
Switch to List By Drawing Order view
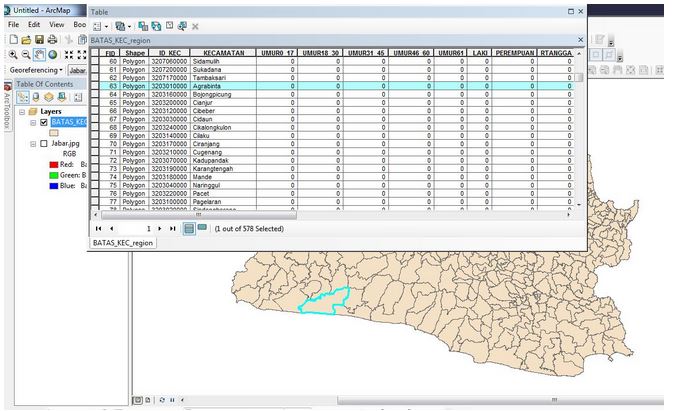(x=23, y=97)
